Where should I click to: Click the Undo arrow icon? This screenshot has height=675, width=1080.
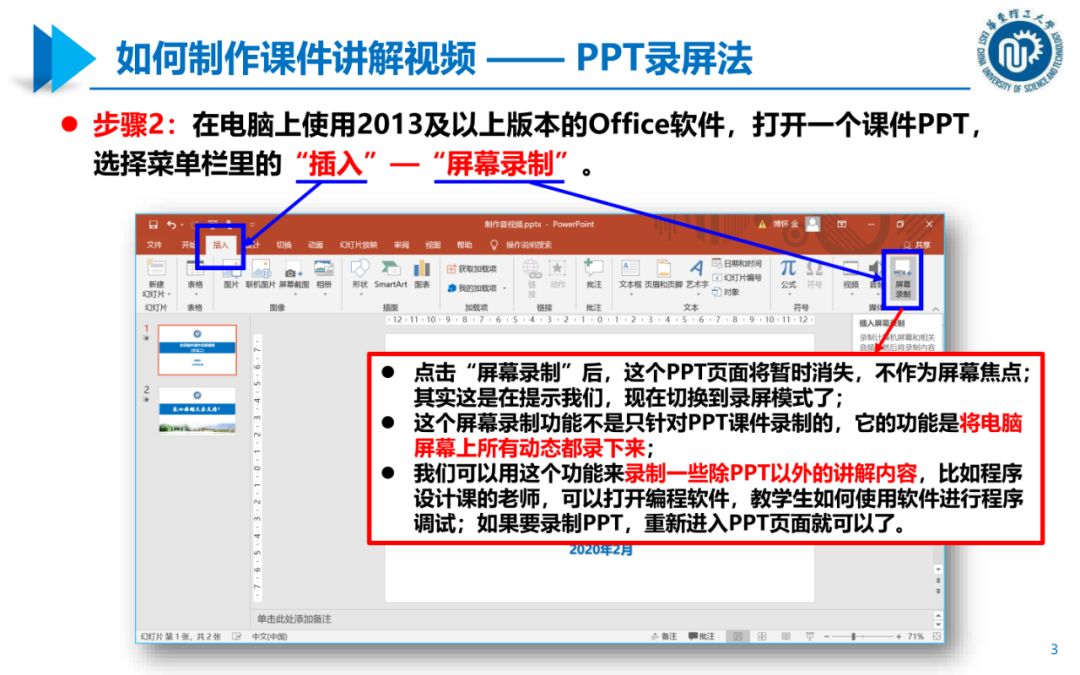[x=172, y=225]
